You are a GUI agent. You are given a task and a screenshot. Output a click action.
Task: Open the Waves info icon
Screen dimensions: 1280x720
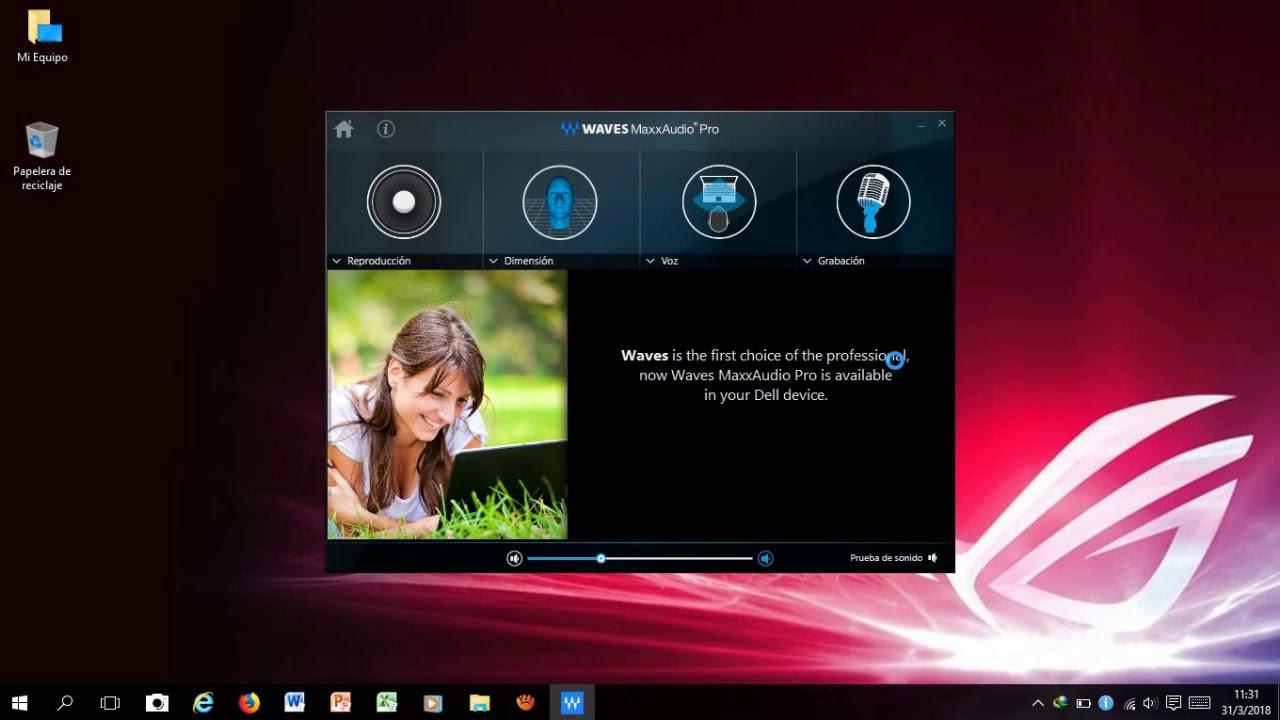pos(385,128)
